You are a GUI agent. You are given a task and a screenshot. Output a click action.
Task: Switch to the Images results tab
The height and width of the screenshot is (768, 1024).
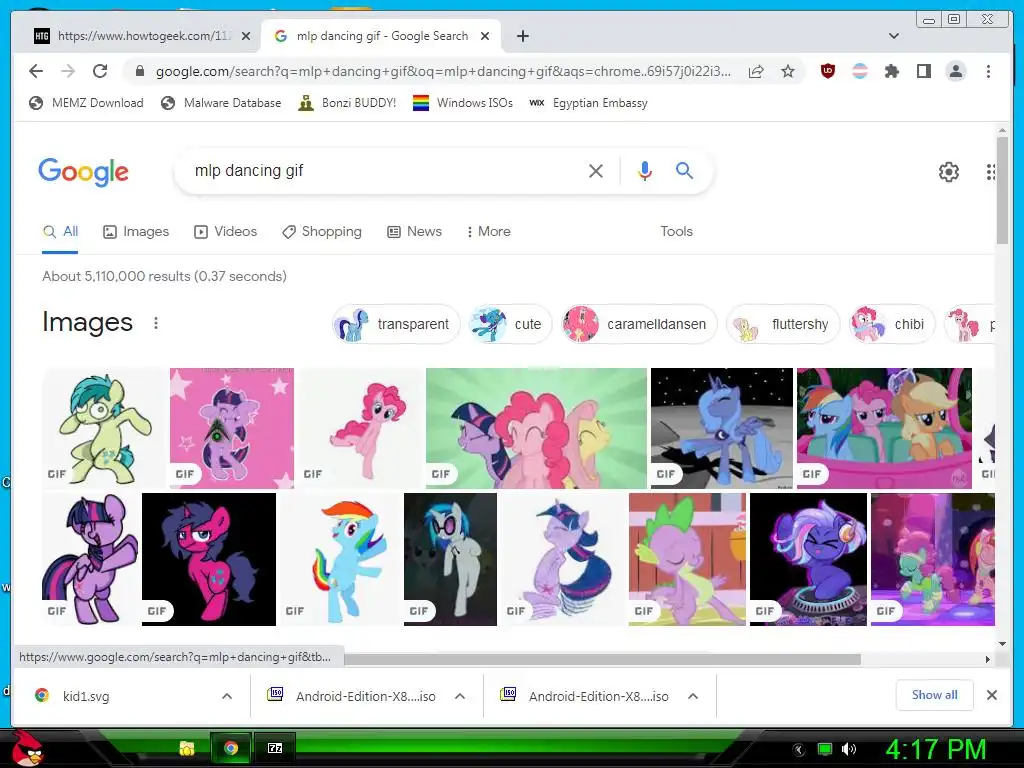pos(136,231)
